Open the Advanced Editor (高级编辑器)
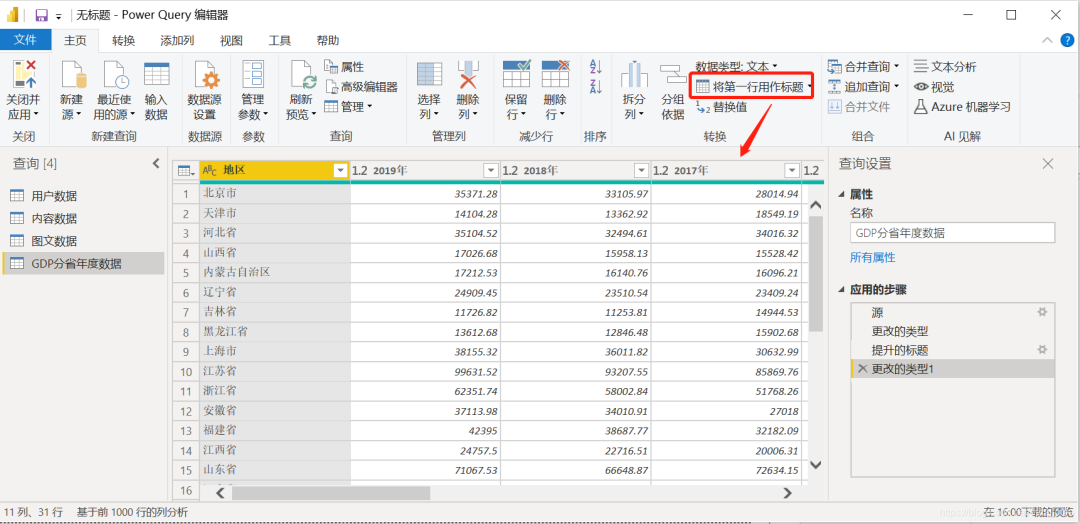The image size is (1080, 524). pyautogui.click(x=360, y=87)
